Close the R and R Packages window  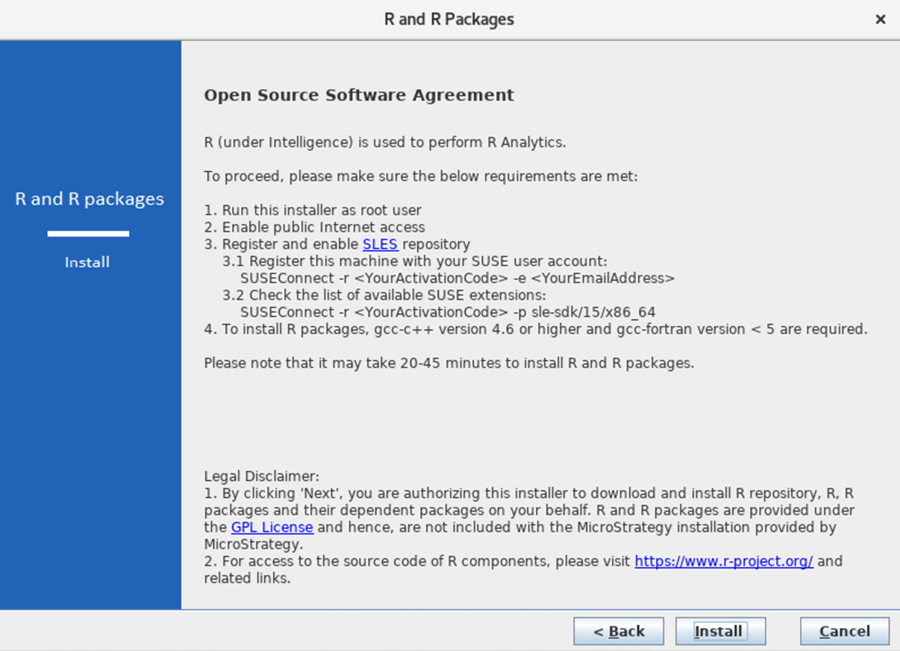(x=880, y=19)
